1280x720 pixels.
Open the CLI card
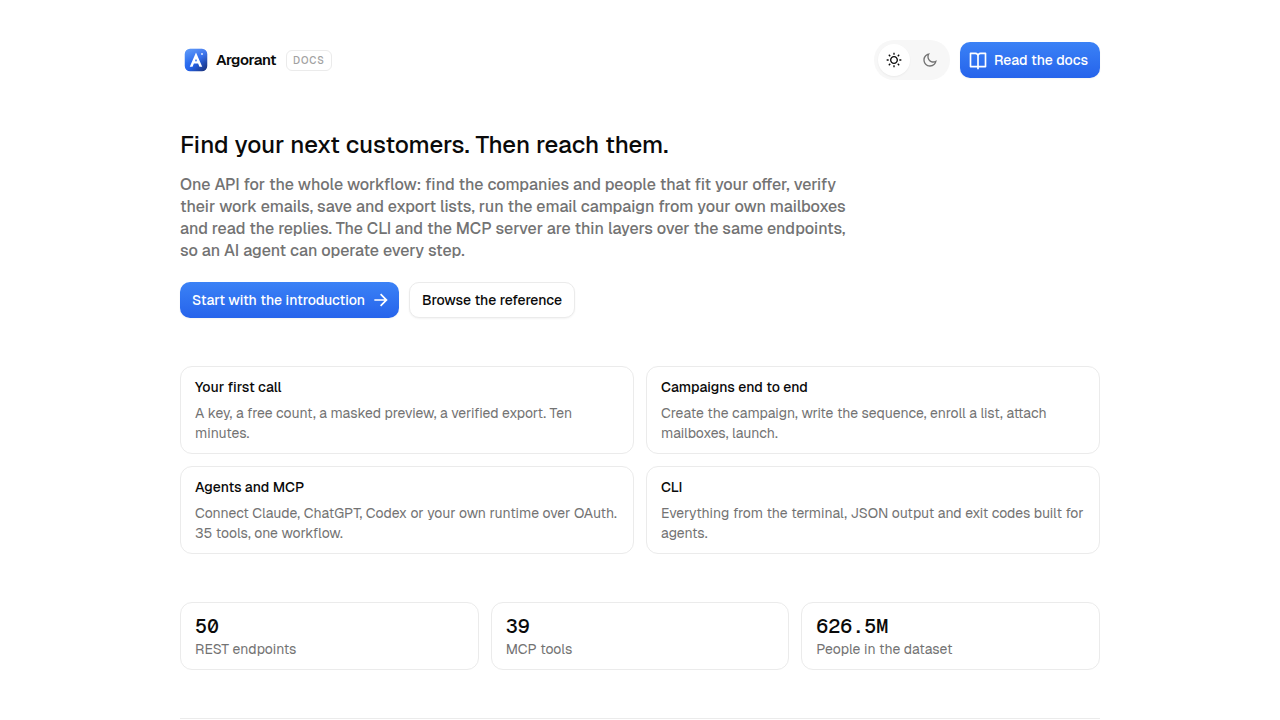873,510
